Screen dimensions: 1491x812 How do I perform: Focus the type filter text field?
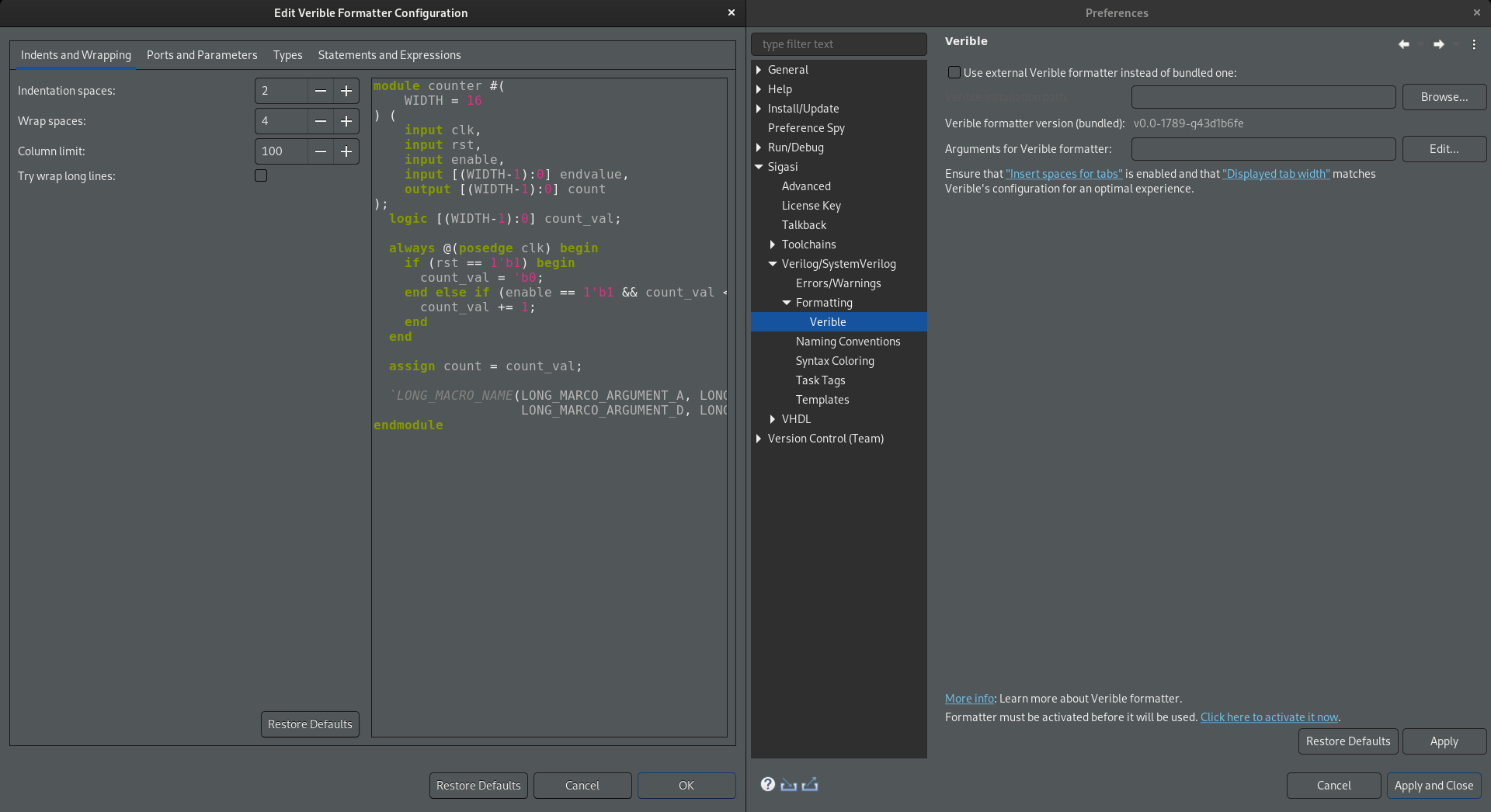pyautogui.click(x=839, y=44)
